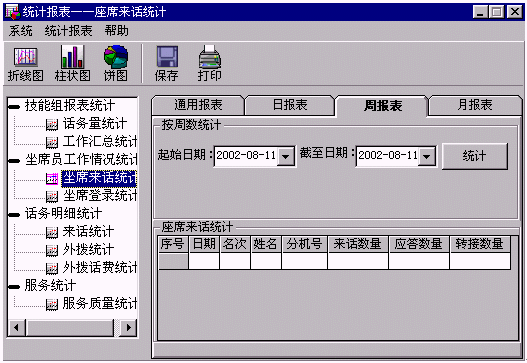Click the 打印 printer icon
The width and height of the screenshot is (527, 363).
(210, 56)
